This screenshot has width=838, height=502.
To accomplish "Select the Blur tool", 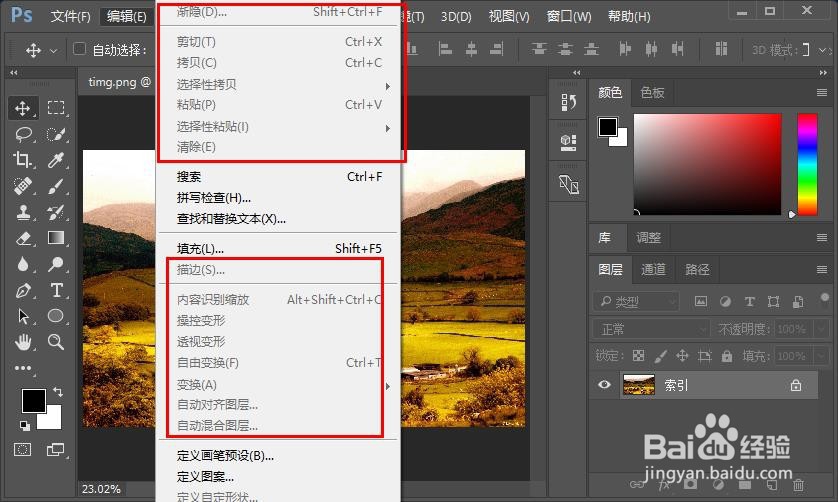I will pyautogui.click(x=22, y=264).
